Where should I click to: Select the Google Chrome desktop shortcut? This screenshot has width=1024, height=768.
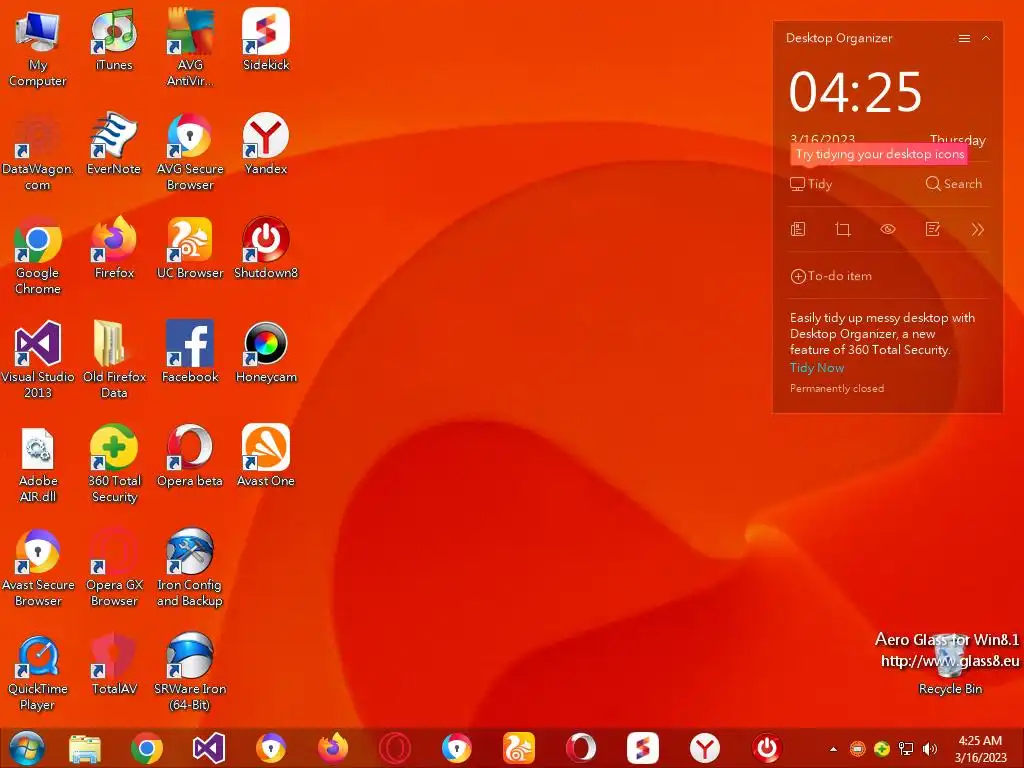click(37, 257)
